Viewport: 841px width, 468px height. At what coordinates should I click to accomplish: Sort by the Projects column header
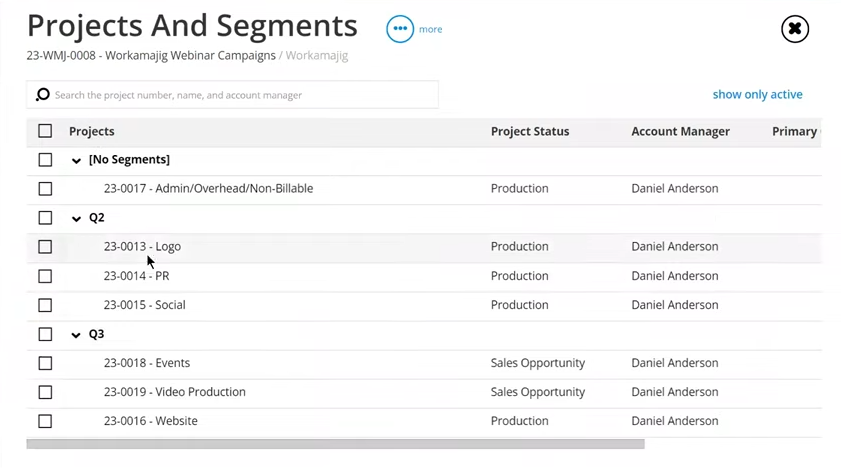[92, 131]
